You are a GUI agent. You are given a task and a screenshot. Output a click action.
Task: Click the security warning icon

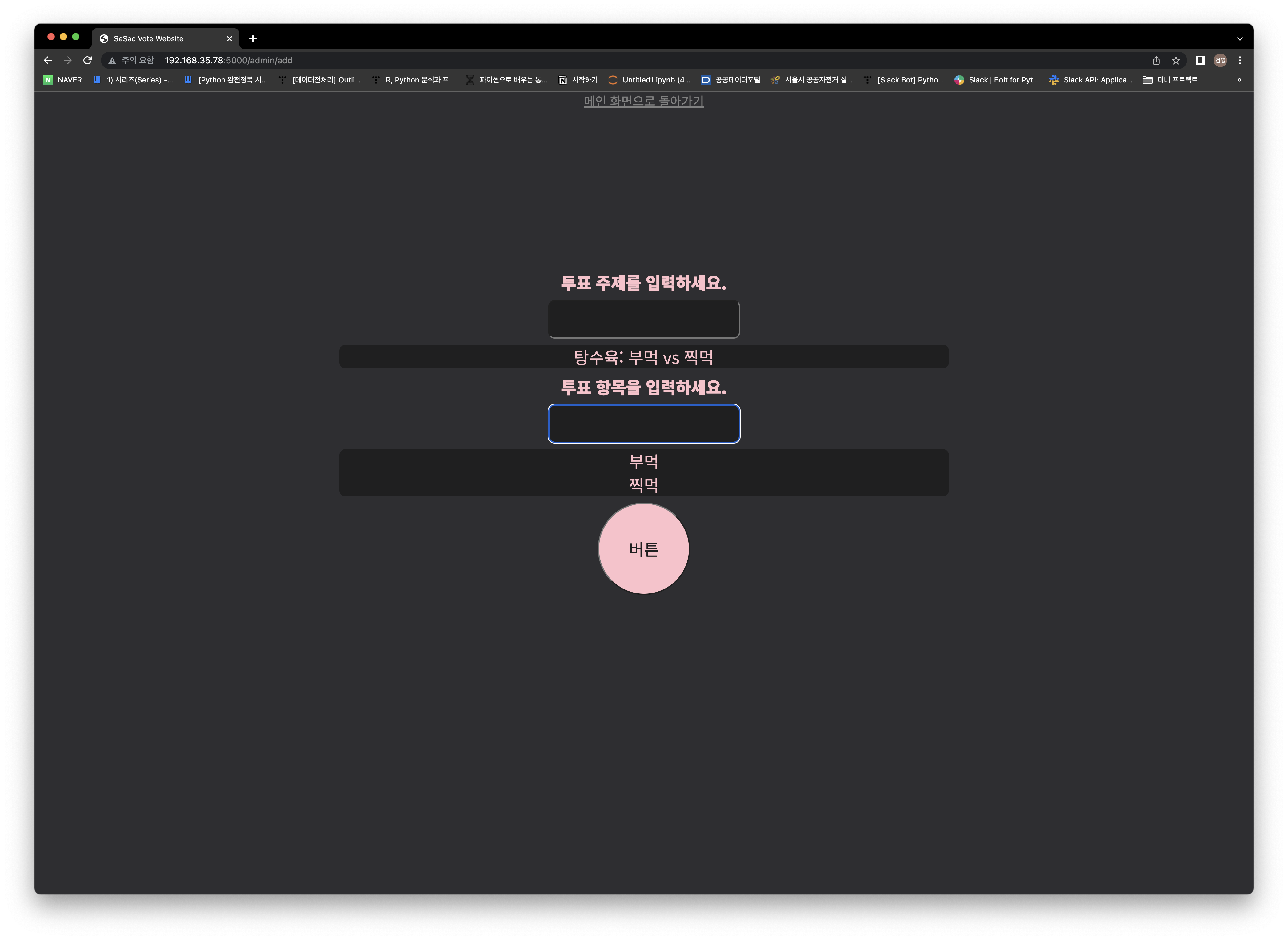tap(112, 60)
